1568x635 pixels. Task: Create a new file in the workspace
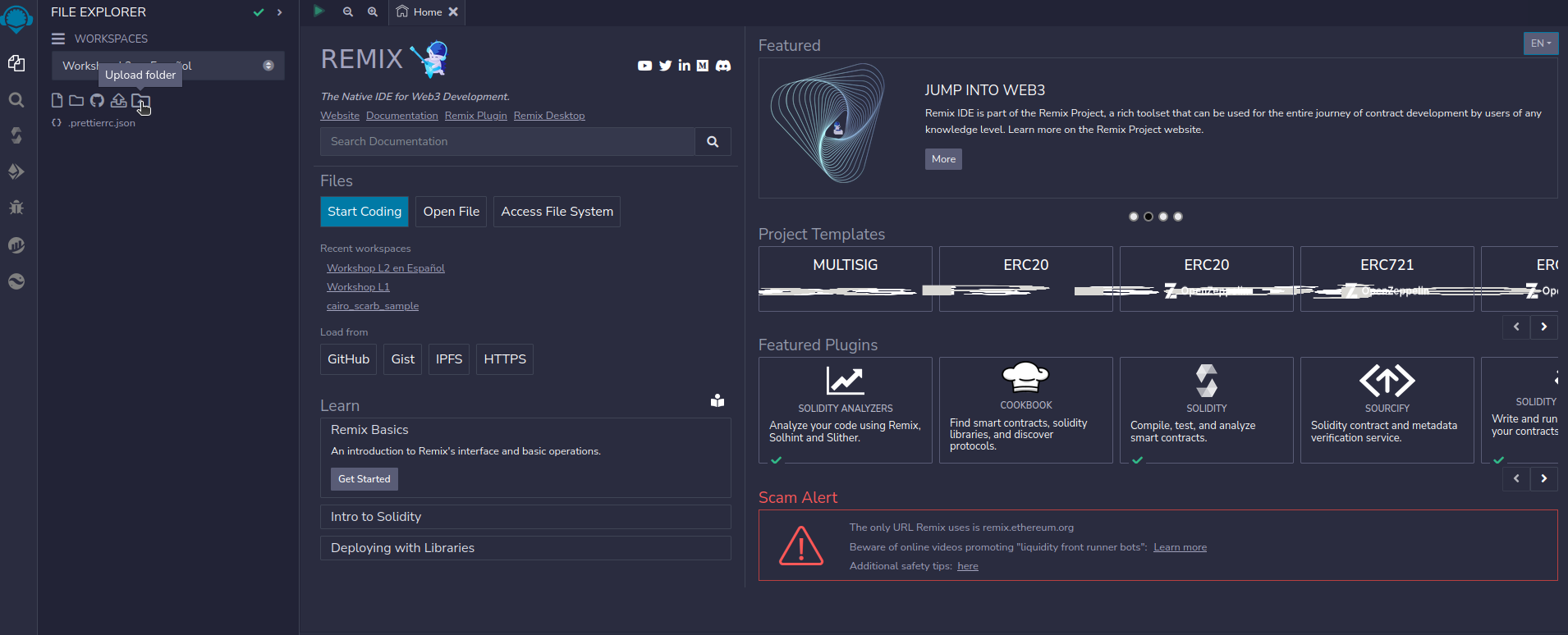point(57,100)
